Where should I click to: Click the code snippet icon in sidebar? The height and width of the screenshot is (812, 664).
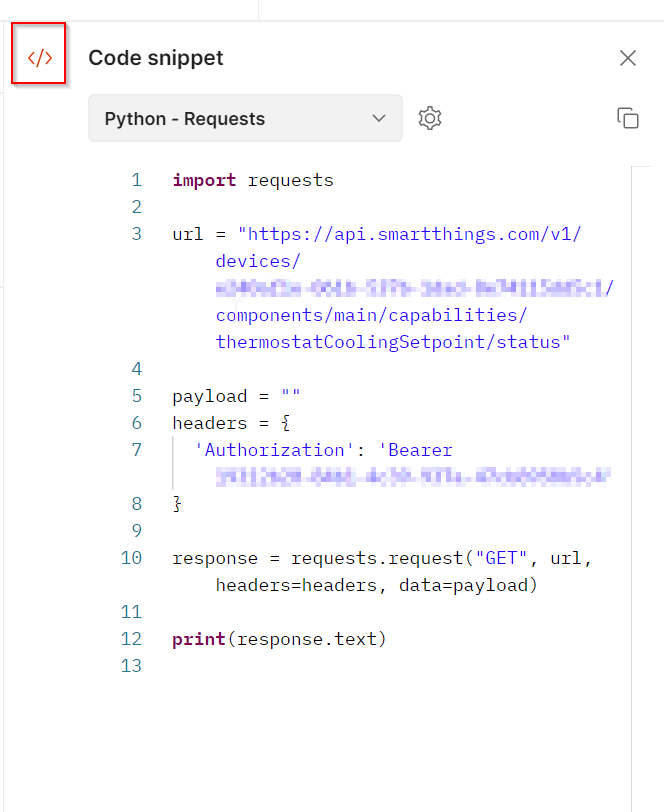(x=40, y=58)
